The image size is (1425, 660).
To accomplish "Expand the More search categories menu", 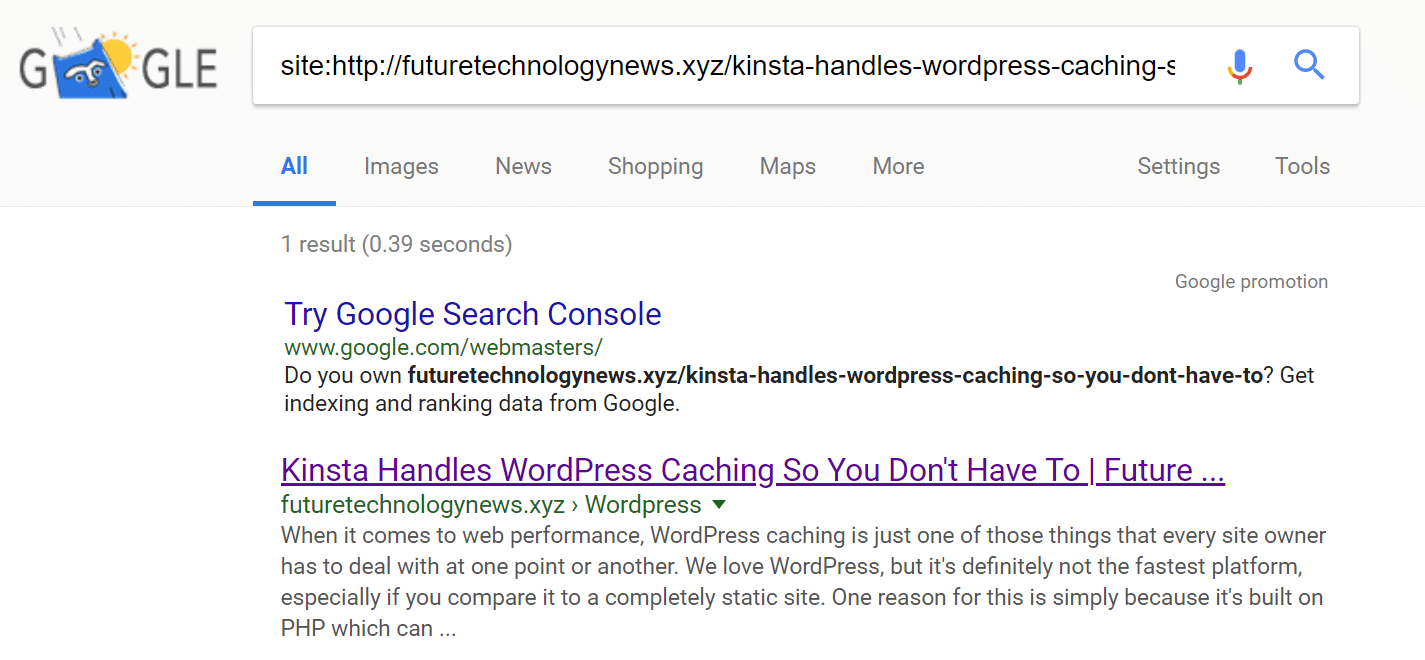I will click(x=896, y=166).
